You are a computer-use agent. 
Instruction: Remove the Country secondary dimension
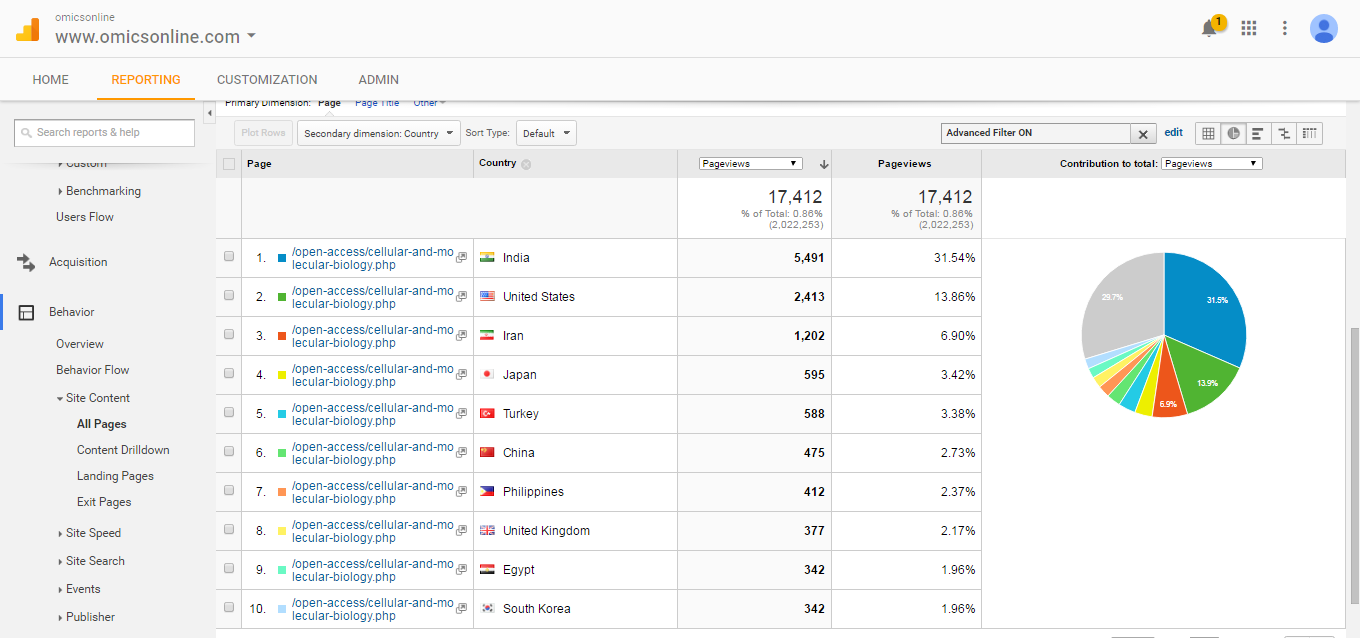tap(526, 164)
